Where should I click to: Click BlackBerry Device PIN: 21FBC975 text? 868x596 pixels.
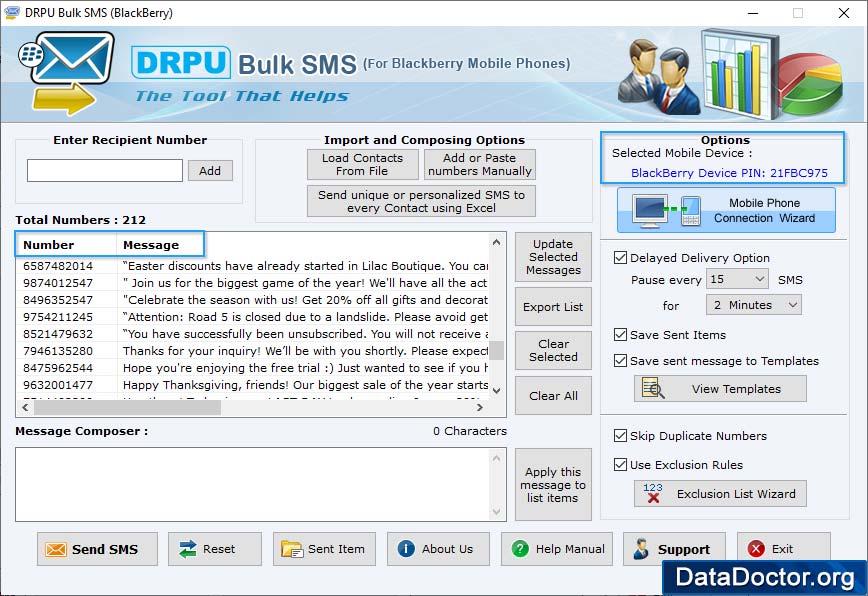[x=729, y=173]
